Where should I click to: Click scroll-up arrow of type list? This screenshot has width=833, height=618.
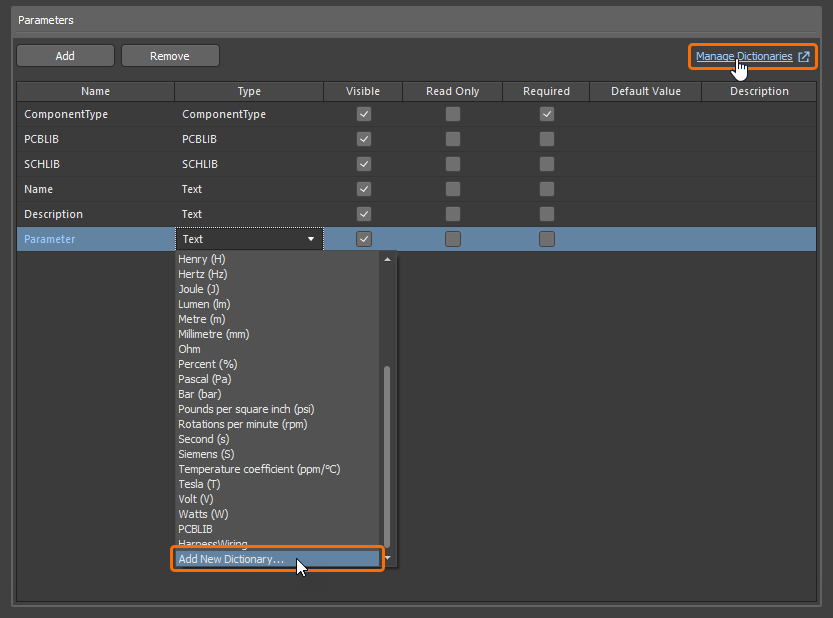(x=387, y=259)
